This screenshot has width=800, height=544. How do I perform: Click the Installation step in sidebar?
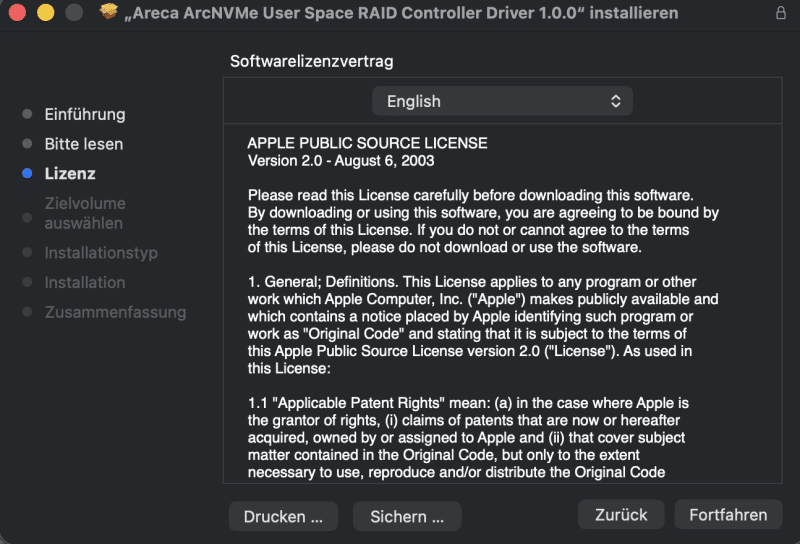85,282
